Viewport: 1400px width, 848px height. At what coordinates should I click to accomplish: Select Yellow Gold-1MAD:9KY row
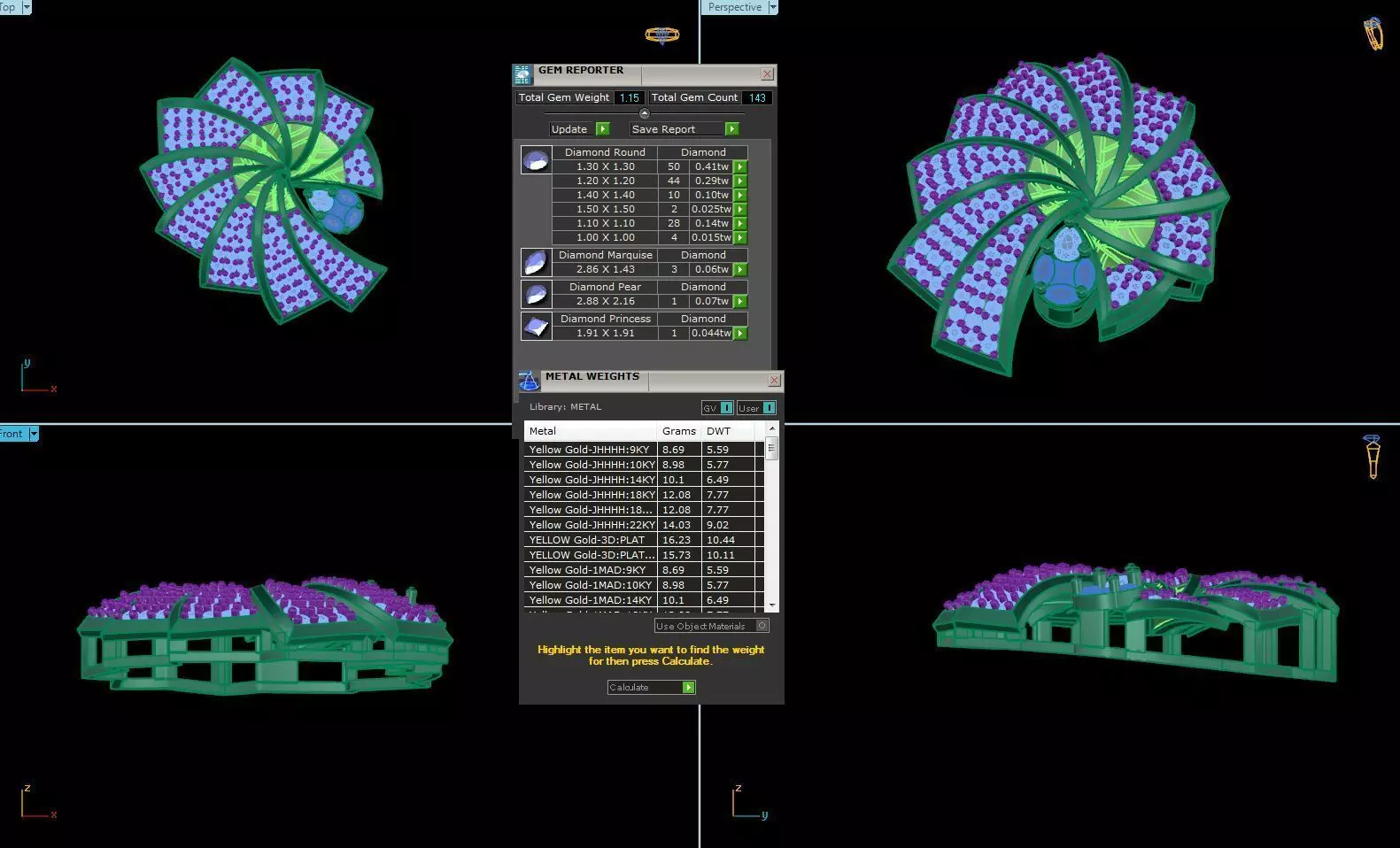click(644, 570)
